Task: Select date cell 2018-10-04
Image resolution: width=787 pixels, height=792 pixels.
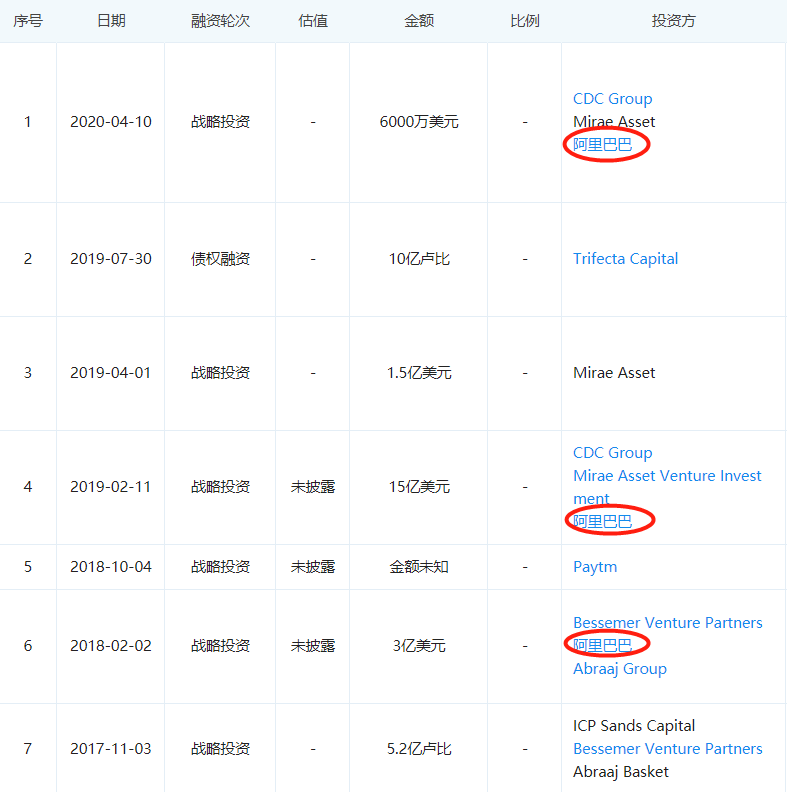Action: point(111,567)
